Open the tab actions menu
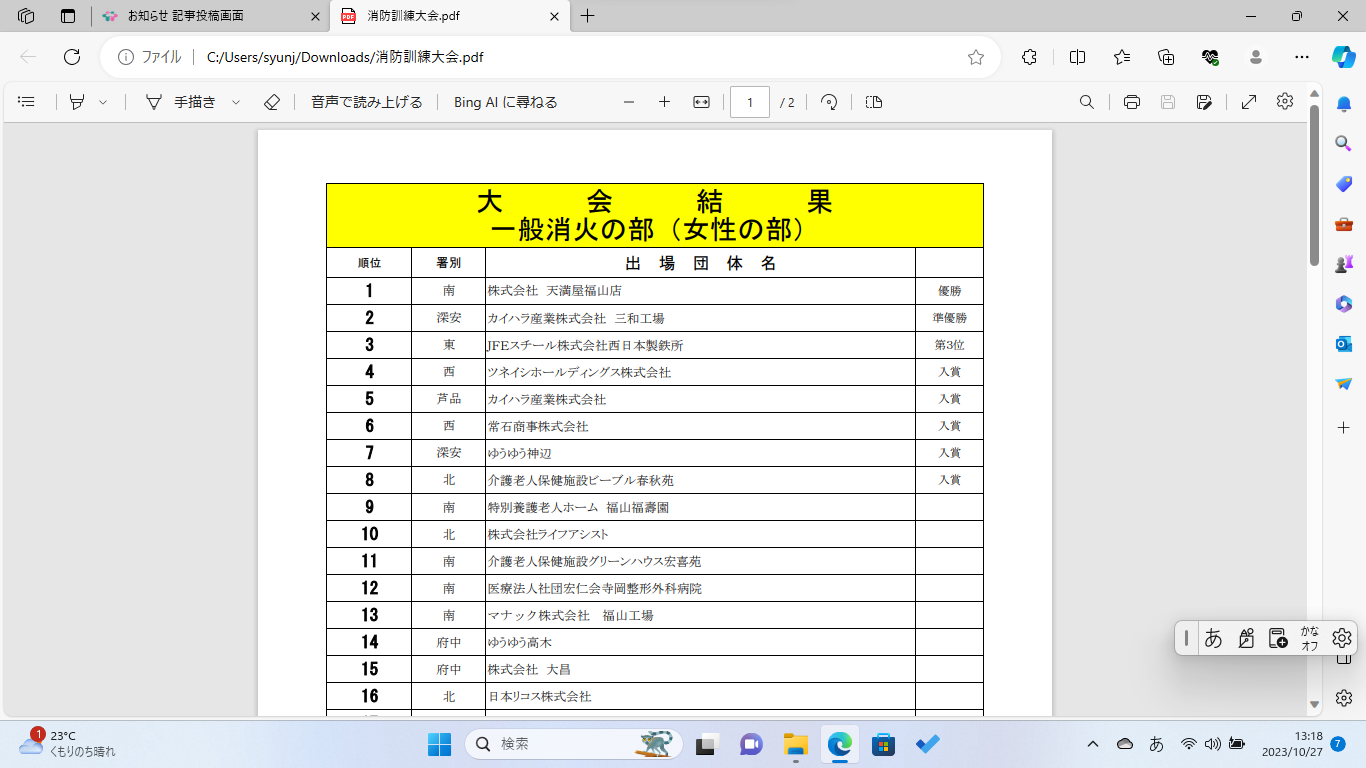Image resolution: width=1366 pixels, height=768 pixels. point(68,16)
